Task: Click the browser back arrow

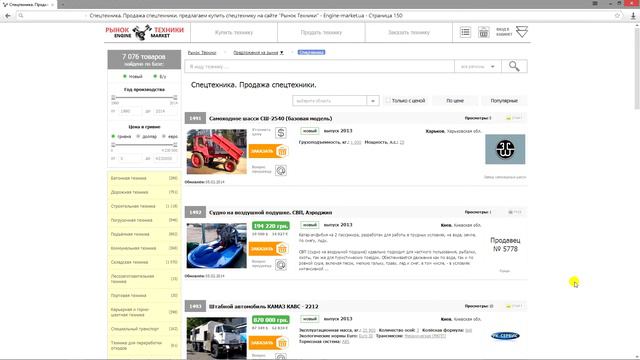Action: pos(8,16)
